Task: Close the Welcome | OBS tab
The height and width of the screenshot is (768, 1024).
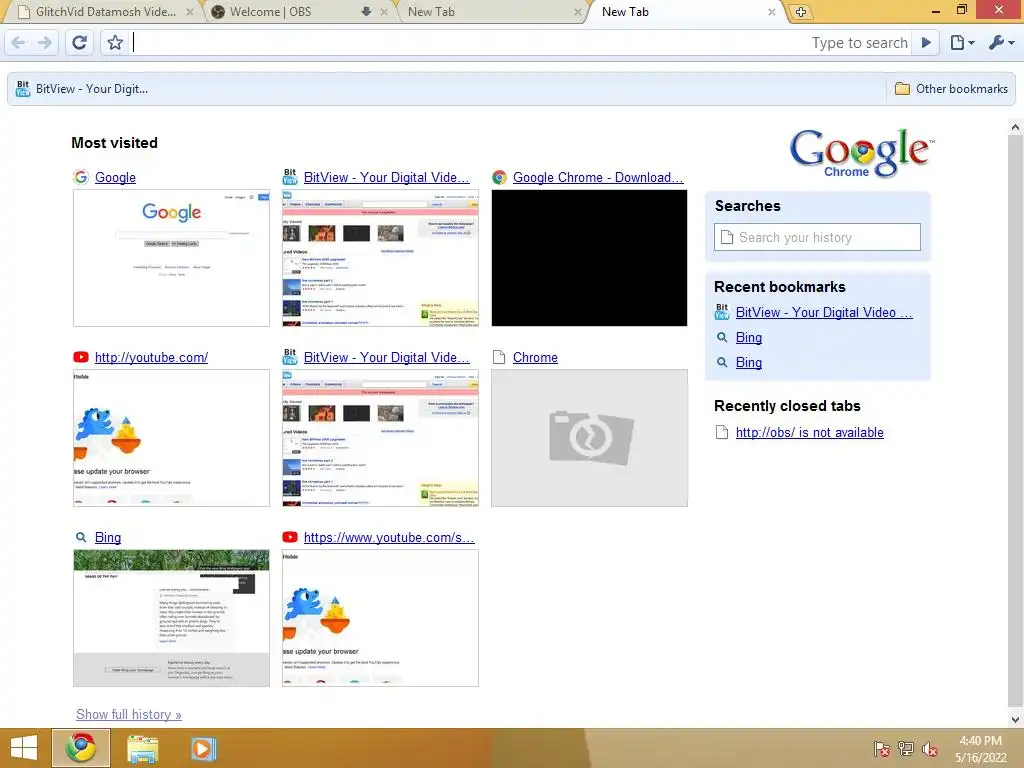Action: 384,12
